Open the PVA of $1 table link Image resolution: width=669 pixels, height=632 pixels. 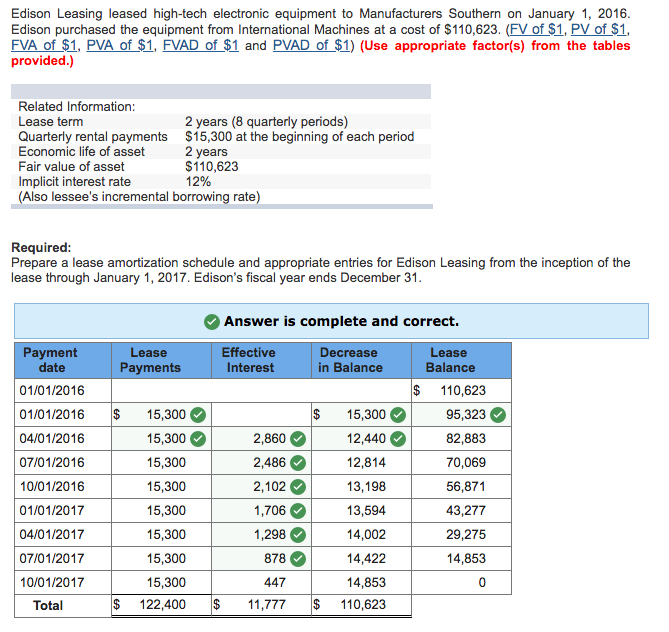pyautogui.click(x=120, y=45)
